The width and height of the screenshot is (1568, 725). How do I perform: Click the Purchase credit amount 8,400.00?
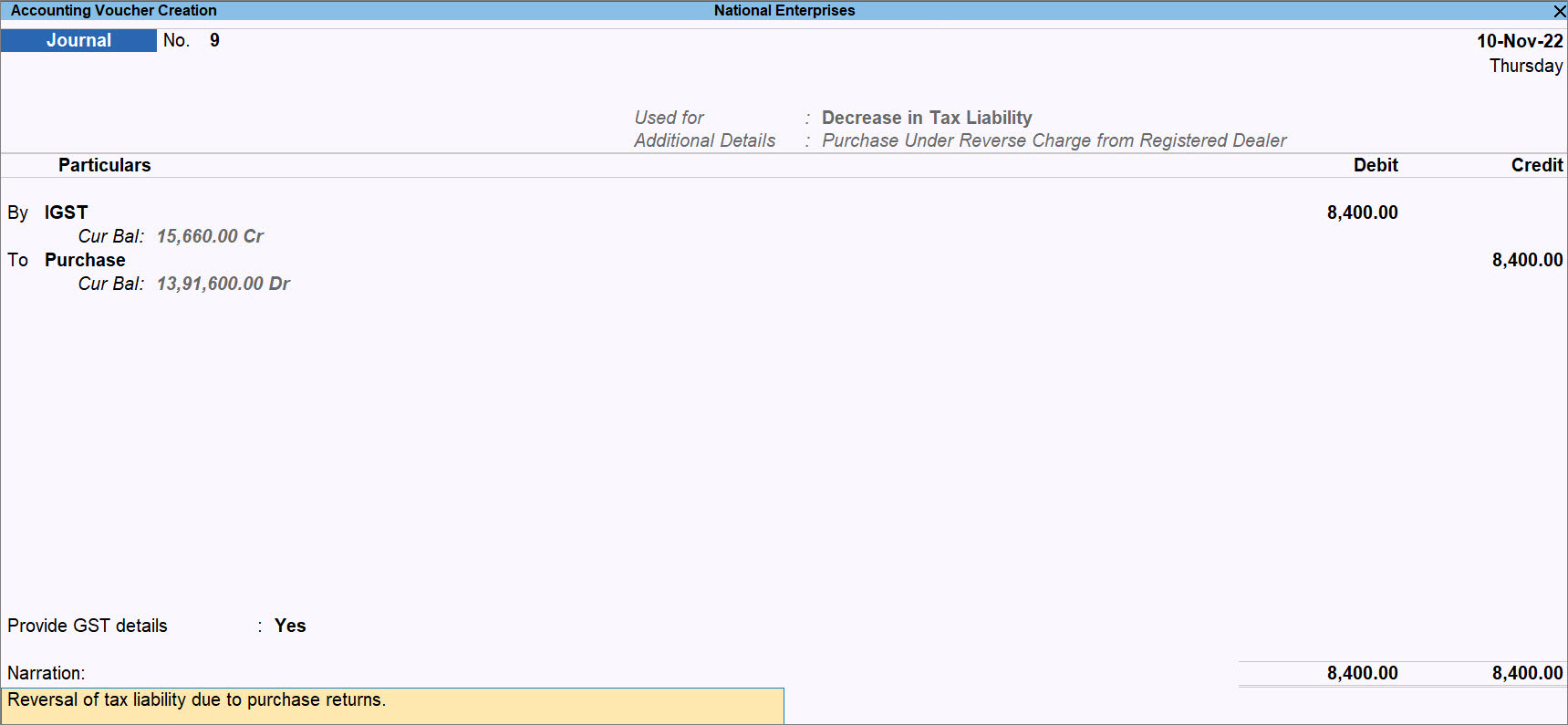coord(1527,260)
